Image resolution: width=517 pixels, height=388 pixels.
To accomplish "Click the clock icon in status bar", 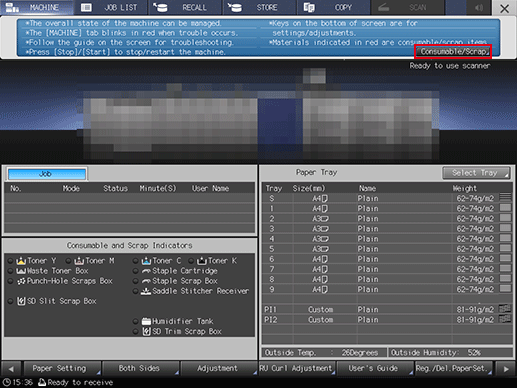I will 6,382.
